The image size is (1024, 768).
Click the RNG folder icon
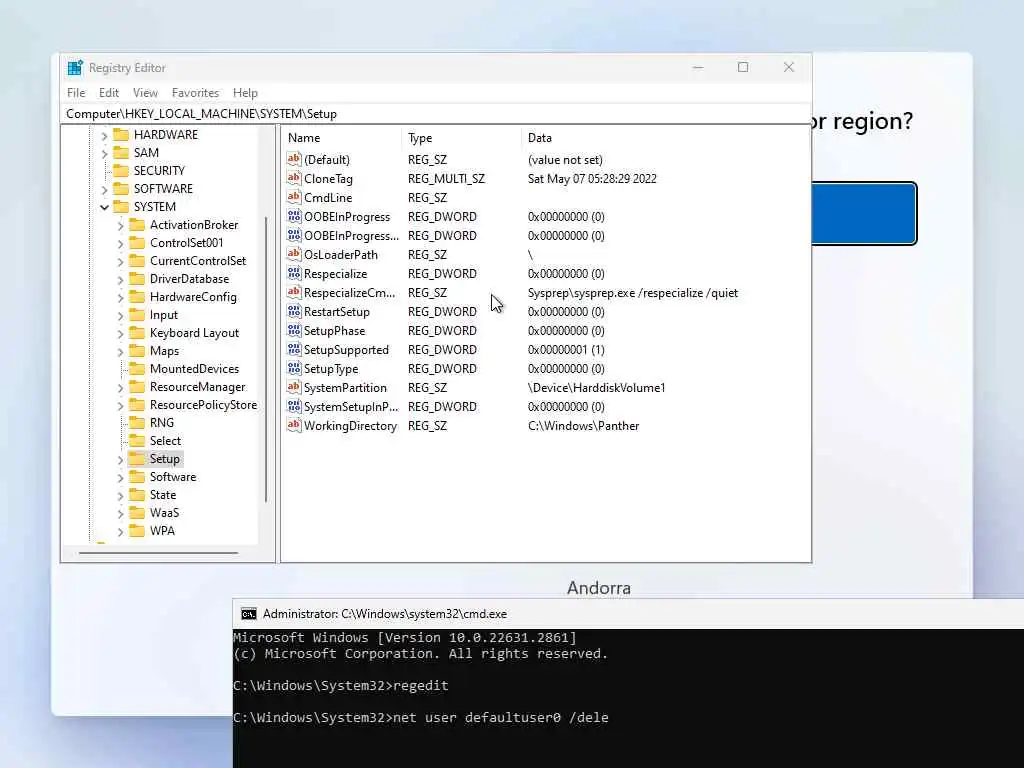tap(137, 423)
